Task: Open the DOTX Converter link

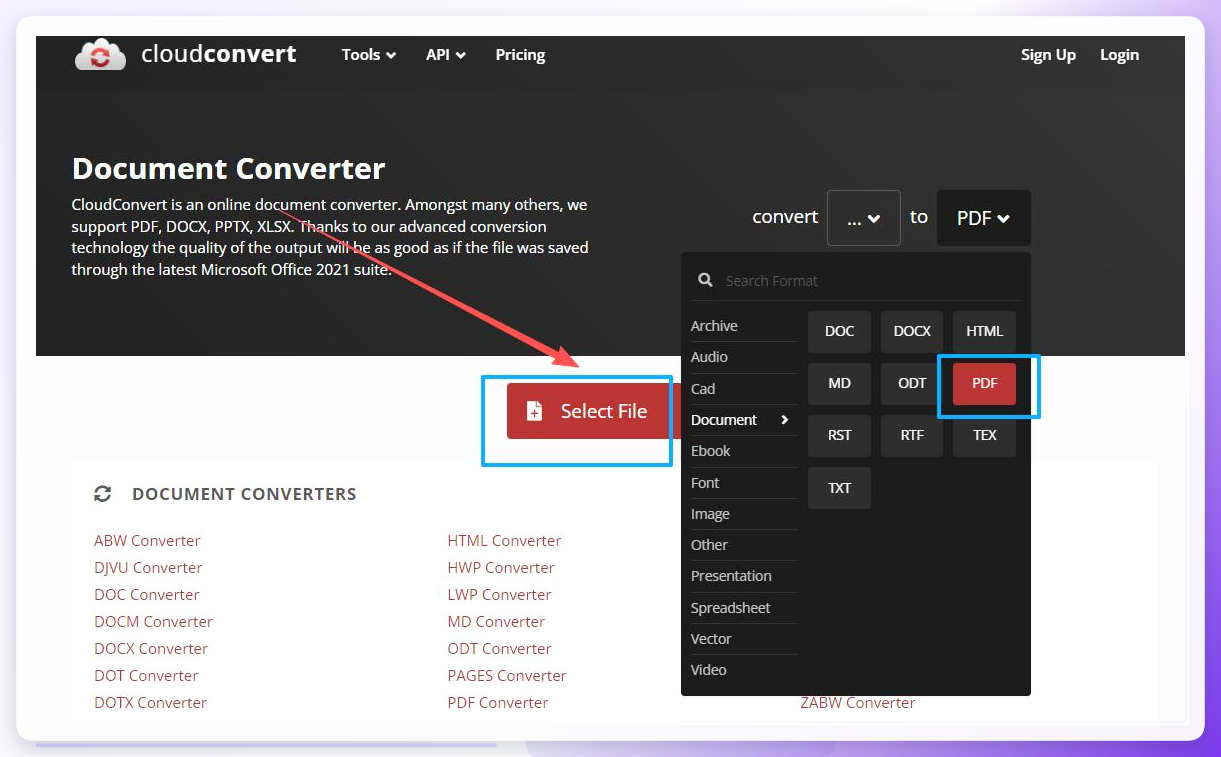Action: coord(150,703)
